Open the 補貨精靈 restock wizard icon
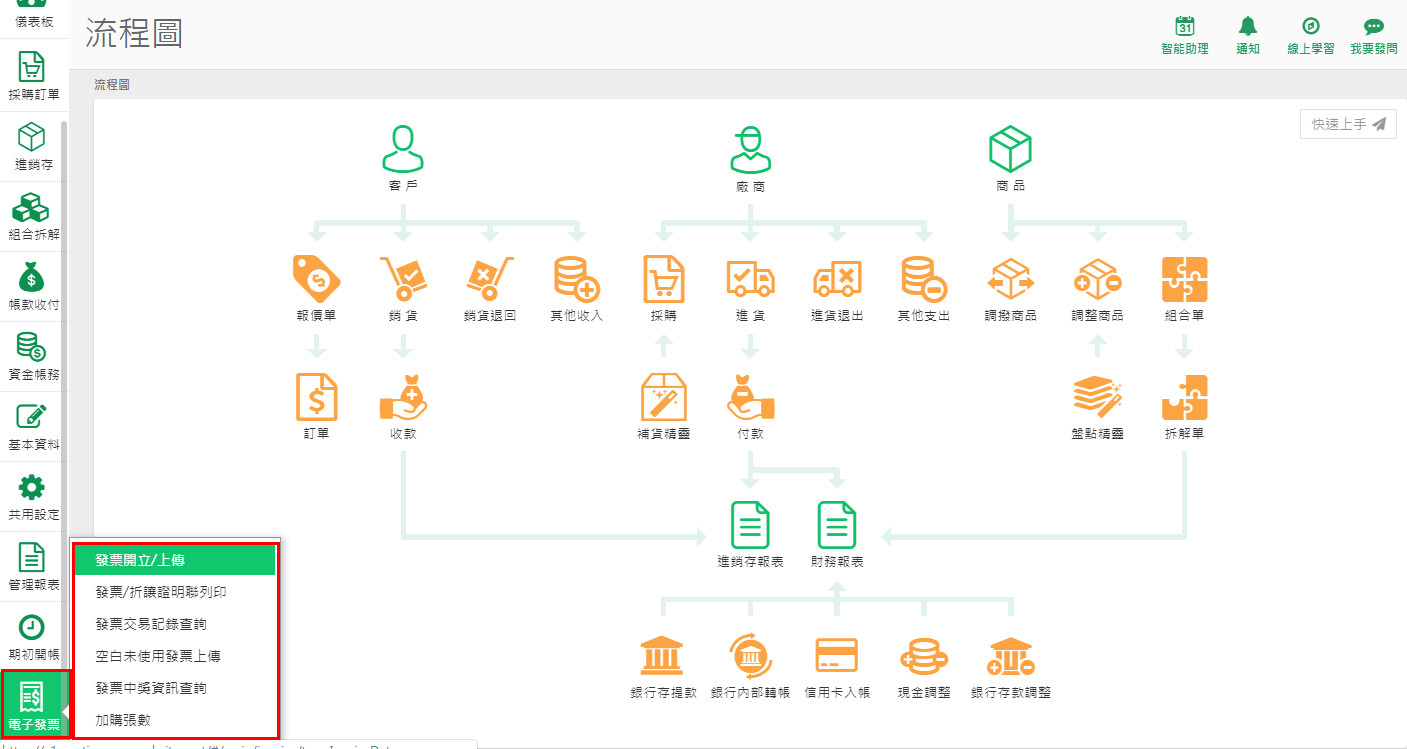1407x749 pixels. 663,397
